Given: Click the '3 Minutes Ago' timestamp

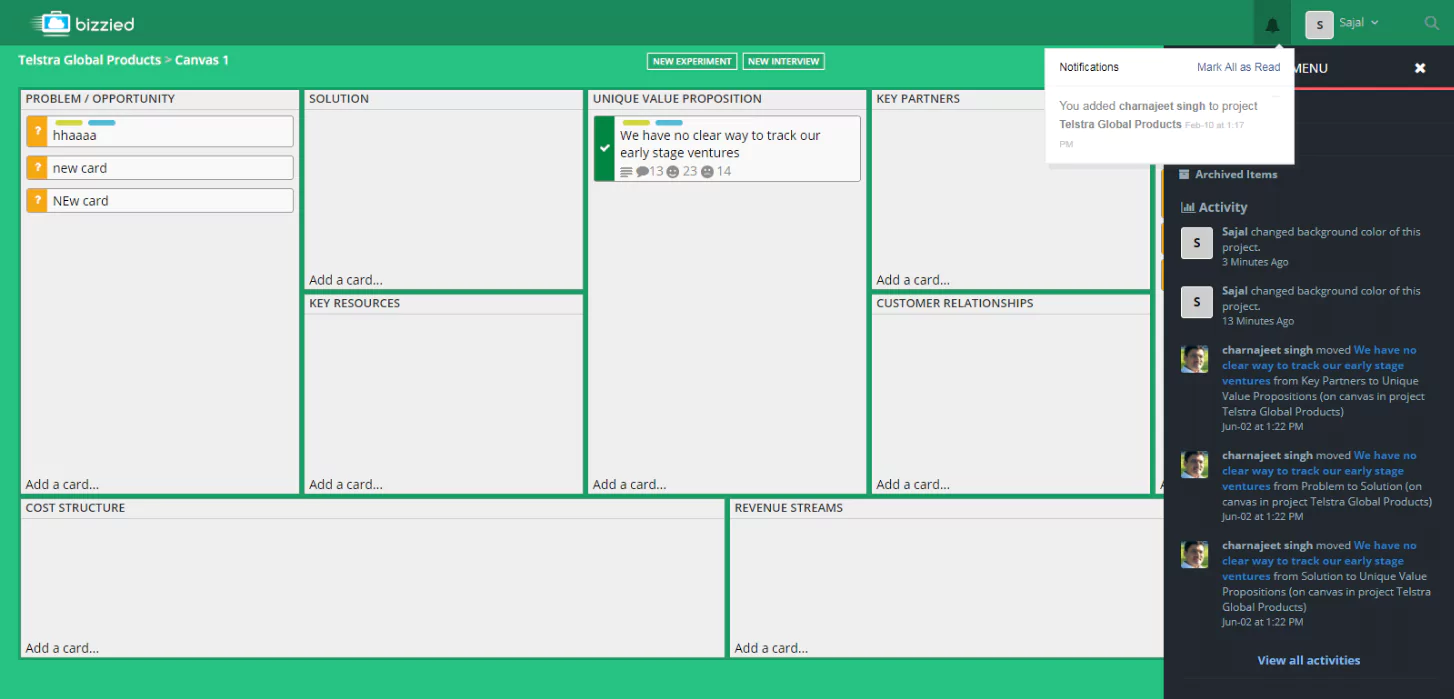Looking at the screenshot, I should (1255, 262).
